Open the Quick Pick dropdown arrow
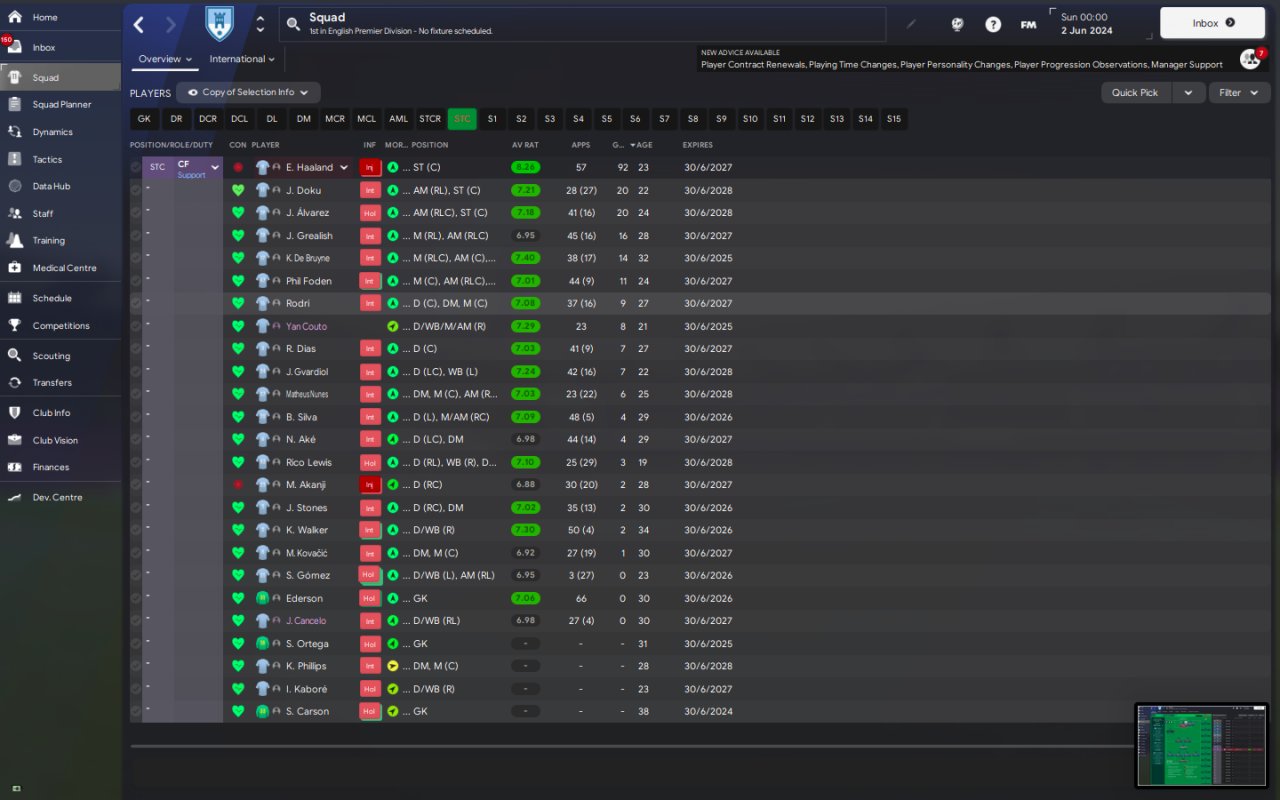Screen dimensions: 1280x800 1188,93
